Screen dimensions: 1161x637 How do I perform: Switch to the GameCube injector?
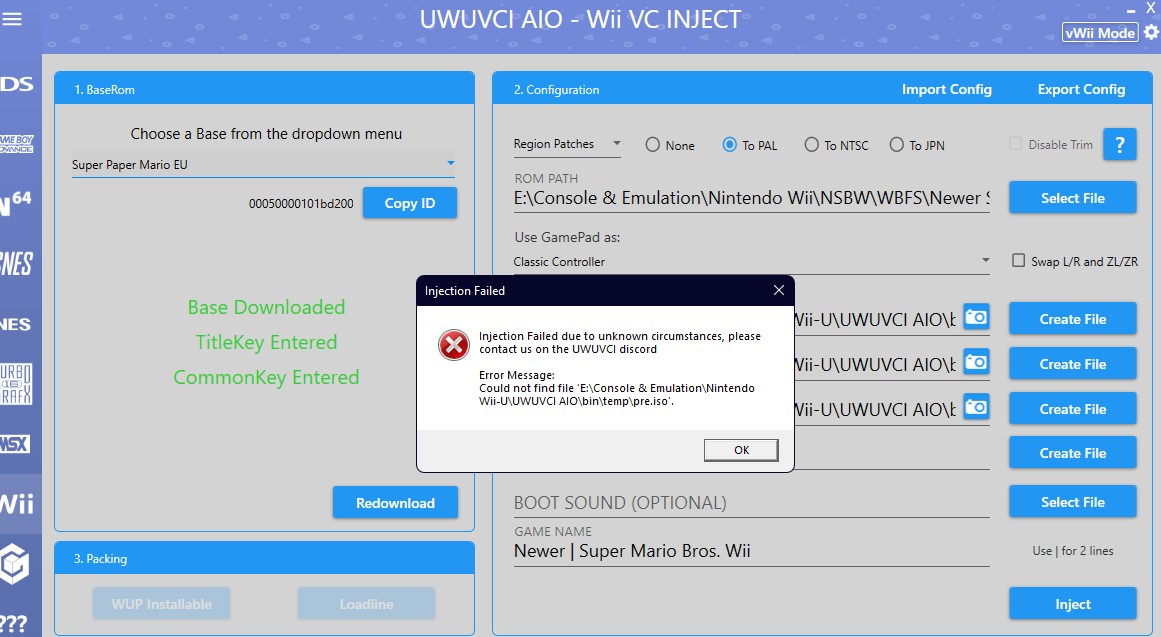[16, 564]
